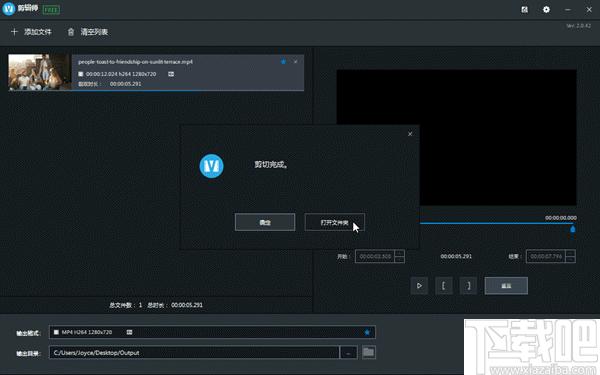The width and height of the screenshot is (600, 375).
Task: Click the 结束 end time input field
Action: tap(546, 256)
